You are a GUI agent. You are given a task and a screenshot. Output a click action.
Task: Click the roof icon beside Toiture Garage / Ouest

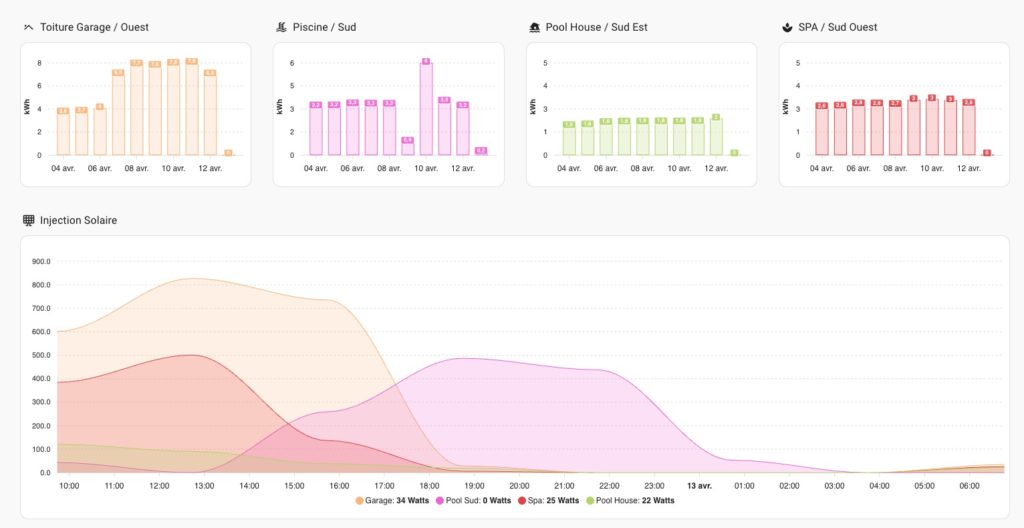[x=28, y=27]
